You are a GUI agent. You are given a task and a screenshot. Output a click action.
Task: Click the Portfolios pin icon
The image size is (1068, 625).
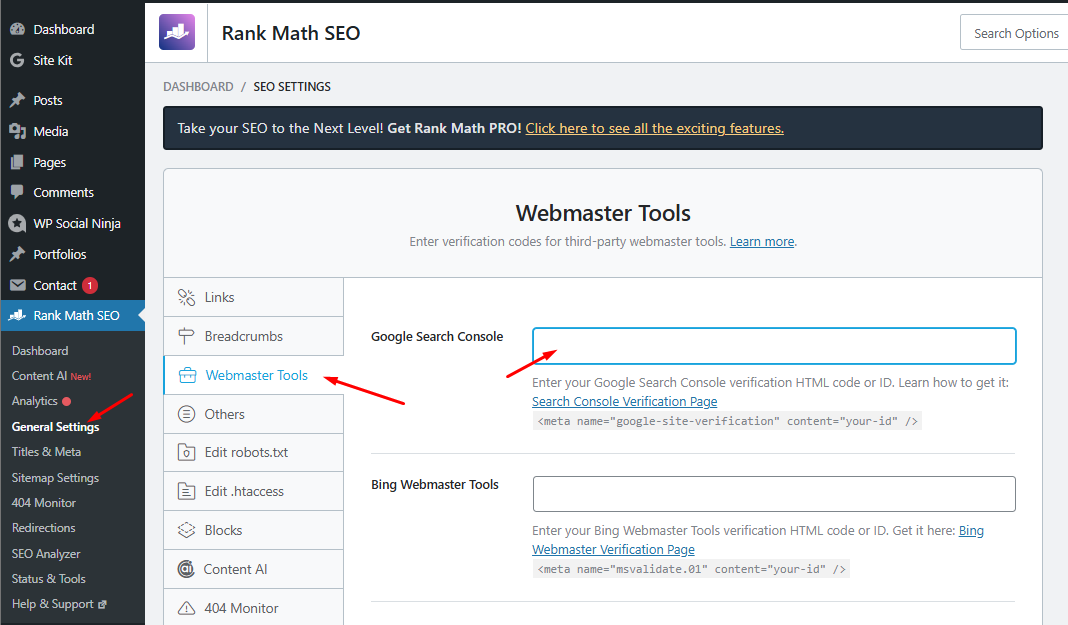point(18,254)
